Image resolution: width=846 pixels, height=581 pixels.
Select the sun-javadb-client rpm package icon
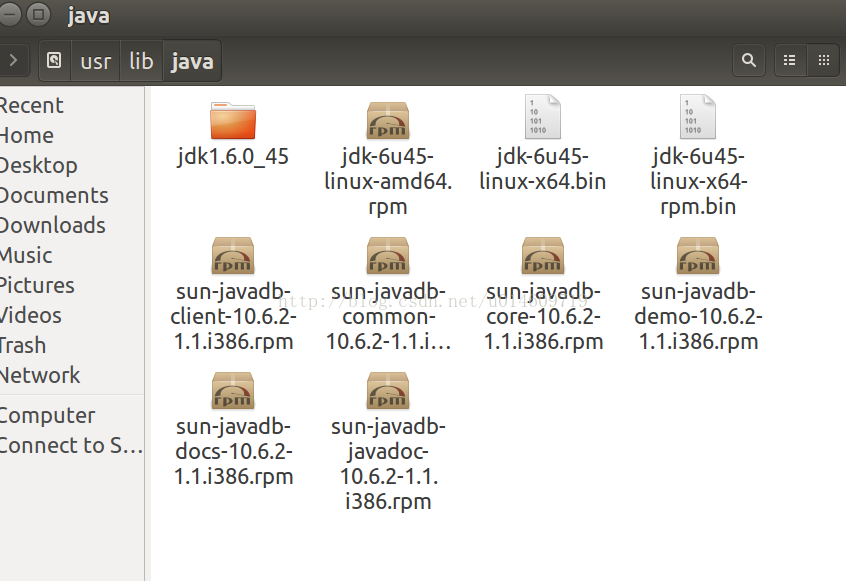(233, 256)
